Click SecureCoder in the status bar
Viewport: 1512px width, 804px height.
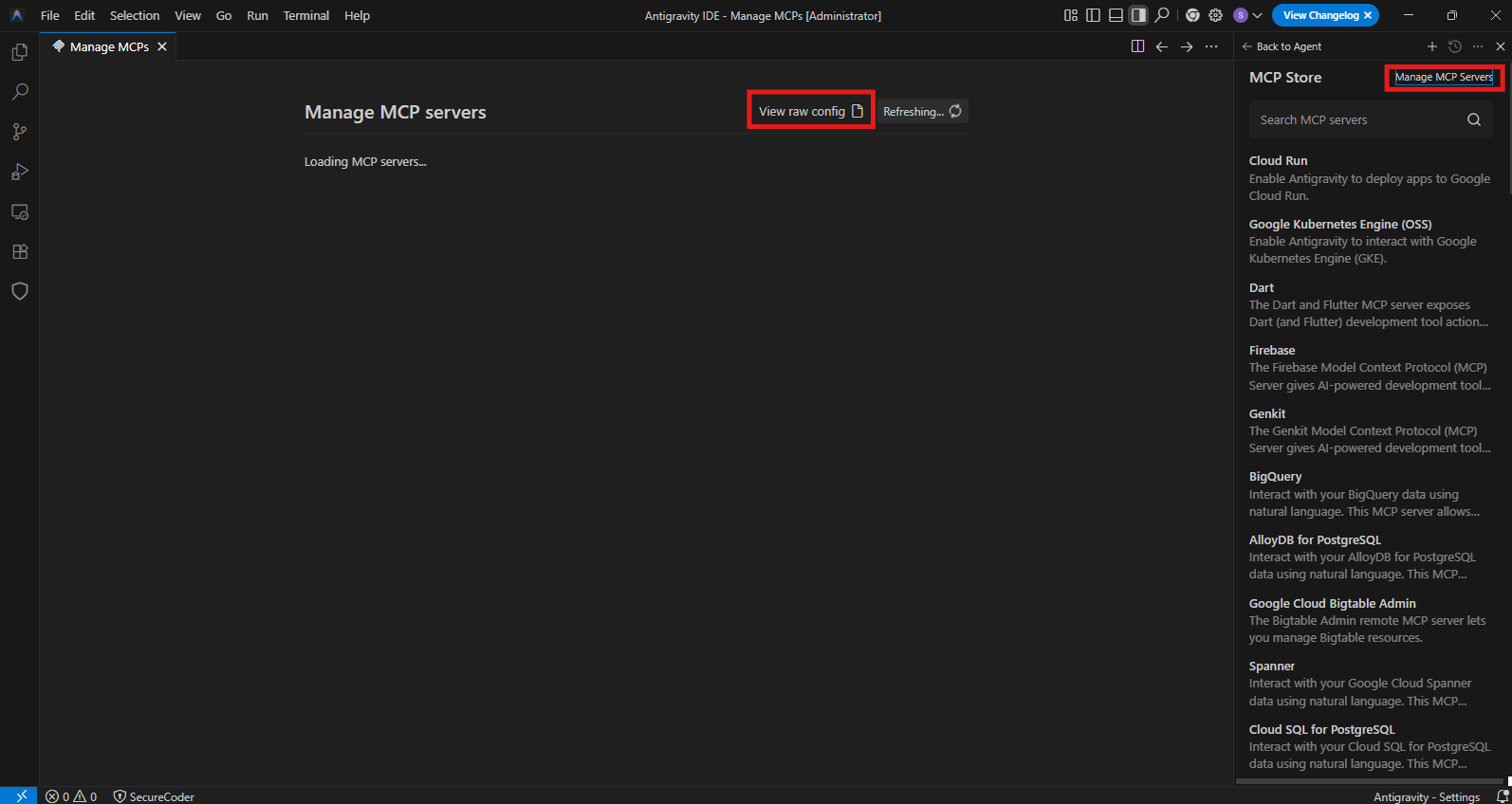pyautogui.click(x=154, y=796)
